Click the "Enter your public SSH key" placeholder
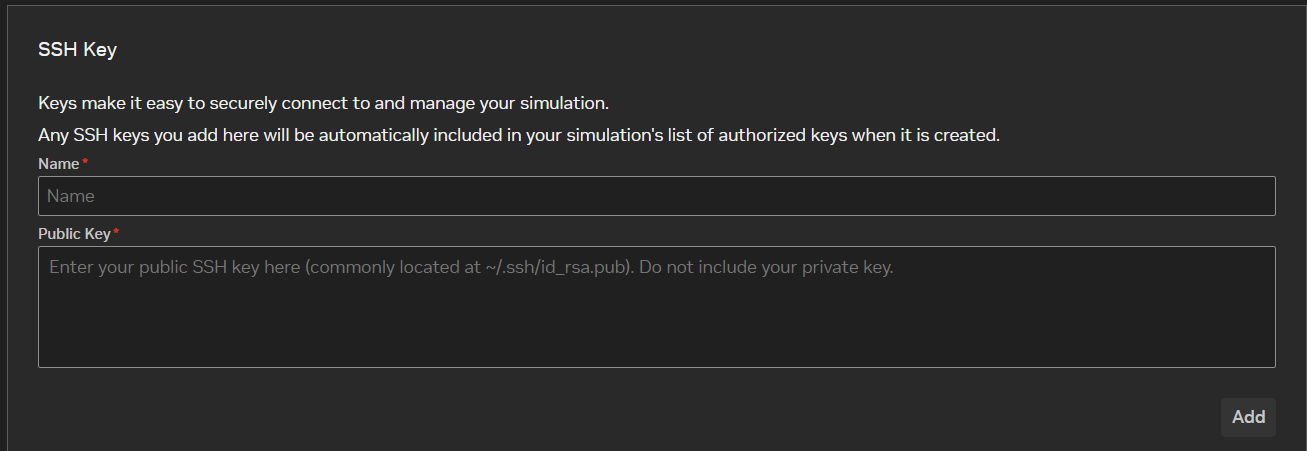This screenshot has height=451, width=1307. tap(175, 268)
